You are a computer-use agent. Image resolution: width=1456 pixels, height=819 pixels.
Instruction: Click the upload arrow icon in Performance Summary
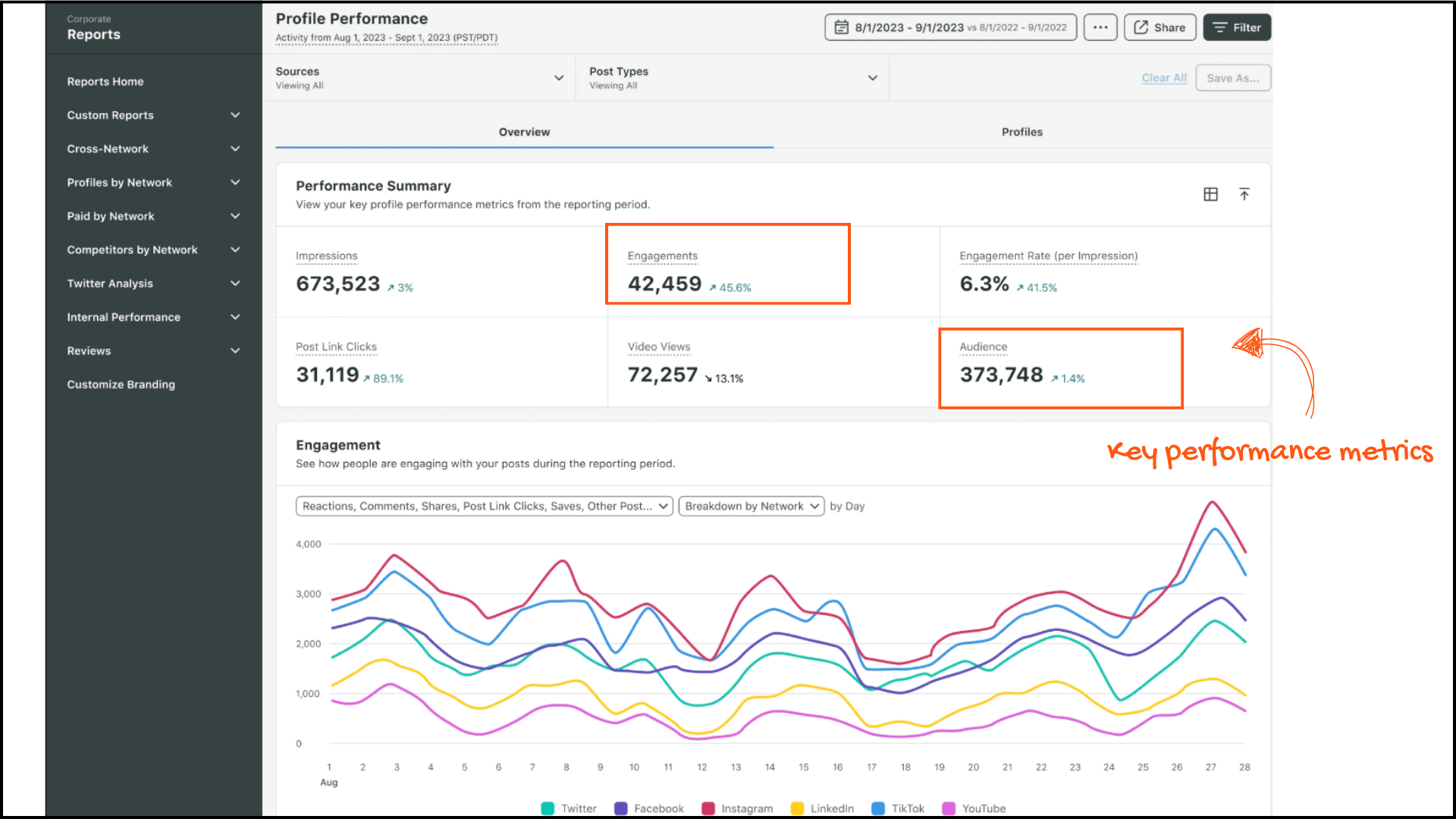1244,194
